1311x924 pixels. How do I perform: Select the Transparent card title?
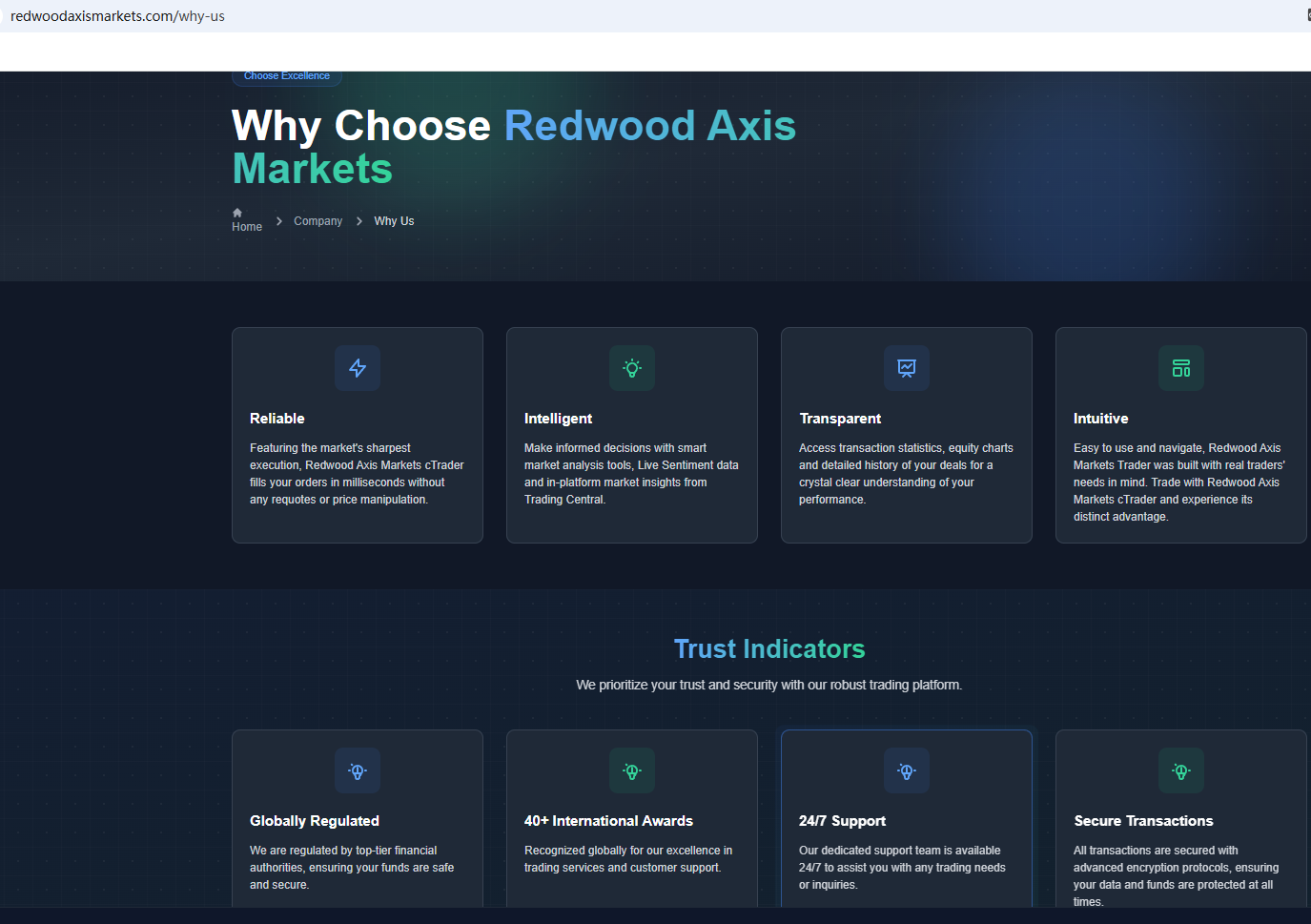tap(840, 419)
